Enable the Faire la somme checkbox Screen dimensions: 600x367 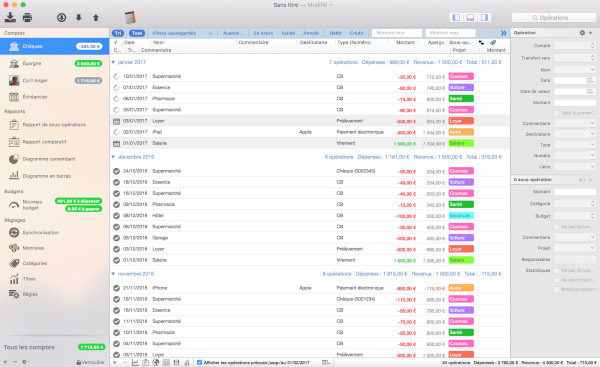point(557,113)
